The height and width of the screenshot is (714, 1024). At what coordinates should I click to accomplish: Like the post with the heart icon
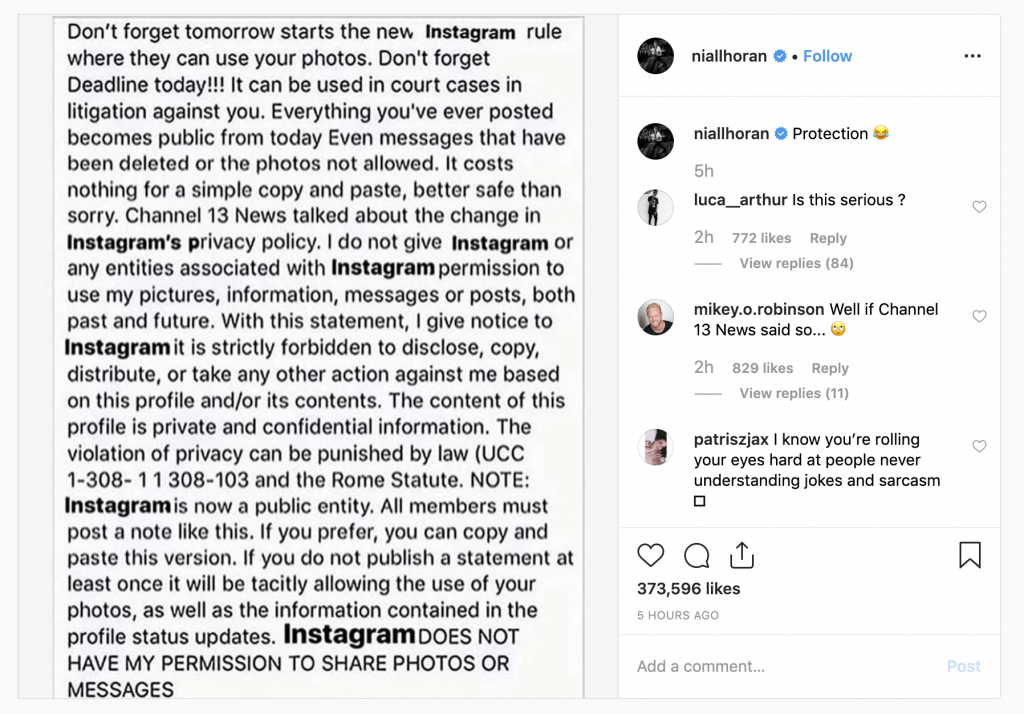tap(650, 555)
